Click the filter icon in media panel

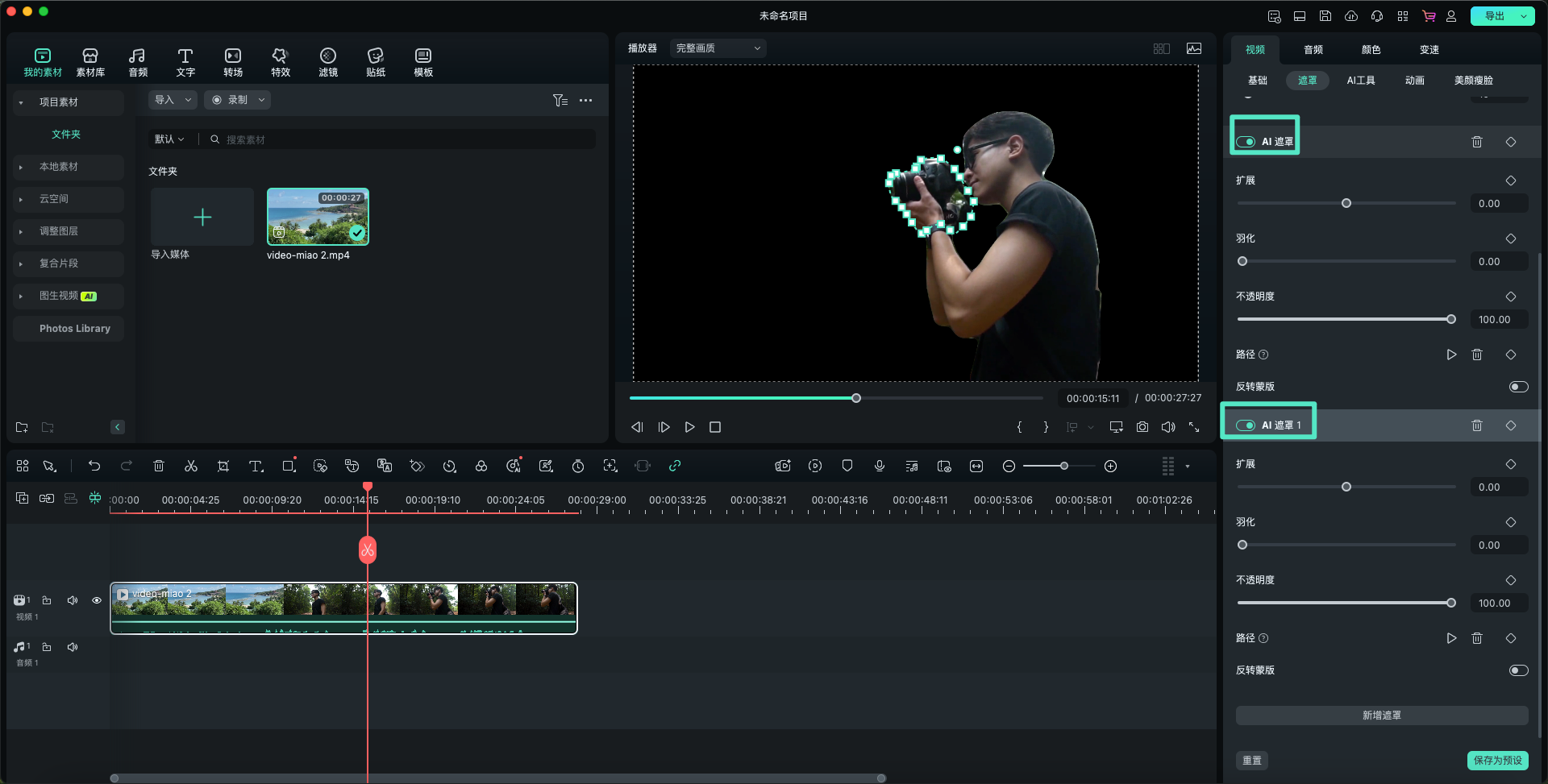tap(560, 101)
